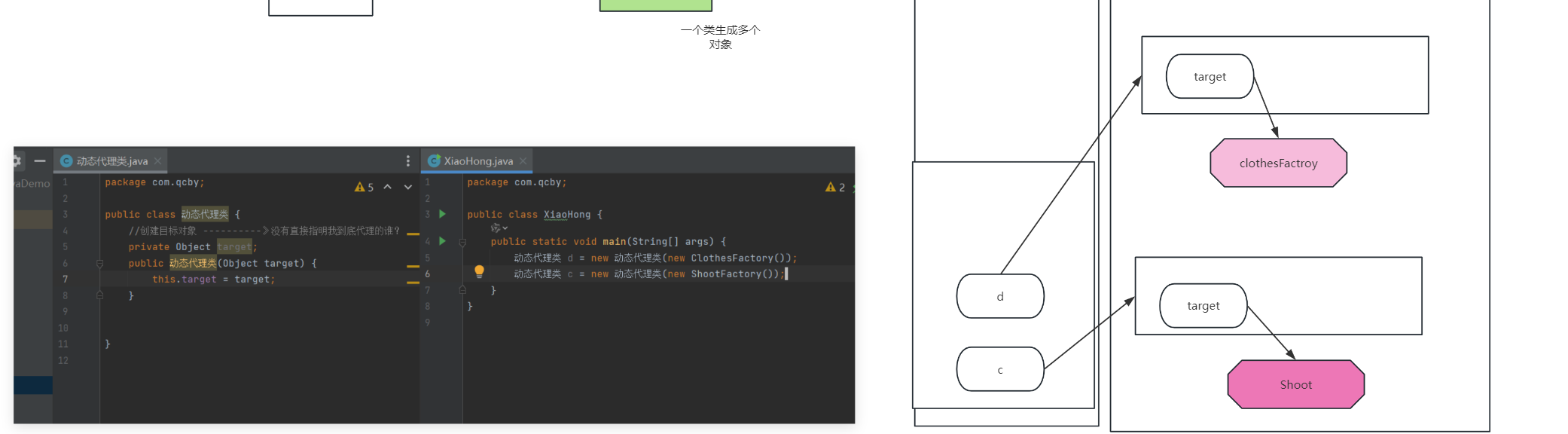Close the 动态代理类.java tab

pos(158,161)
